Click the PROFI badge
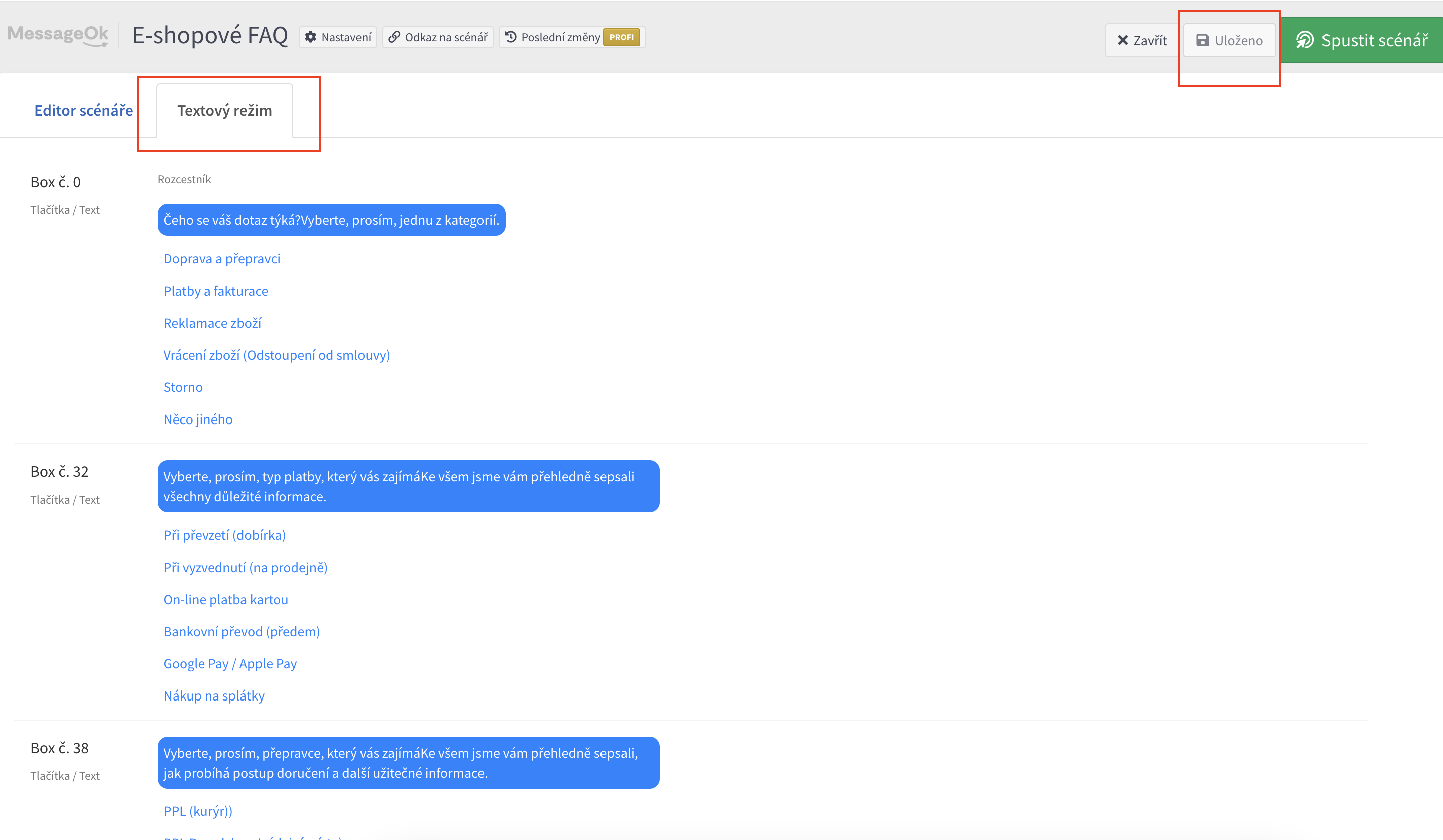This screenshot has width=1443, height=840. tap(621, 37)
